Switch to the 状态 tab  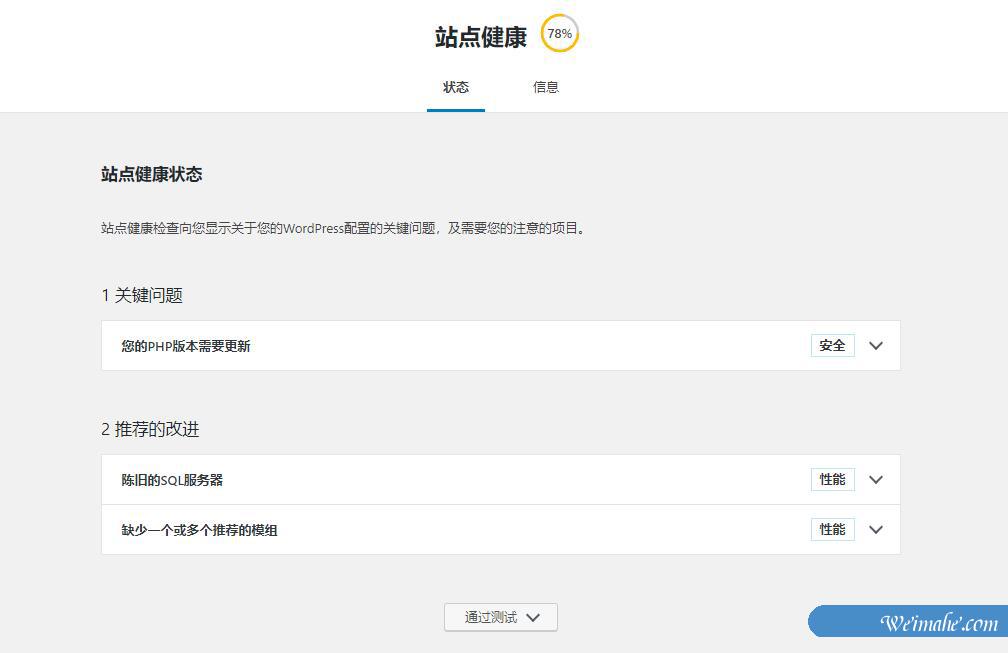(456, 87)
